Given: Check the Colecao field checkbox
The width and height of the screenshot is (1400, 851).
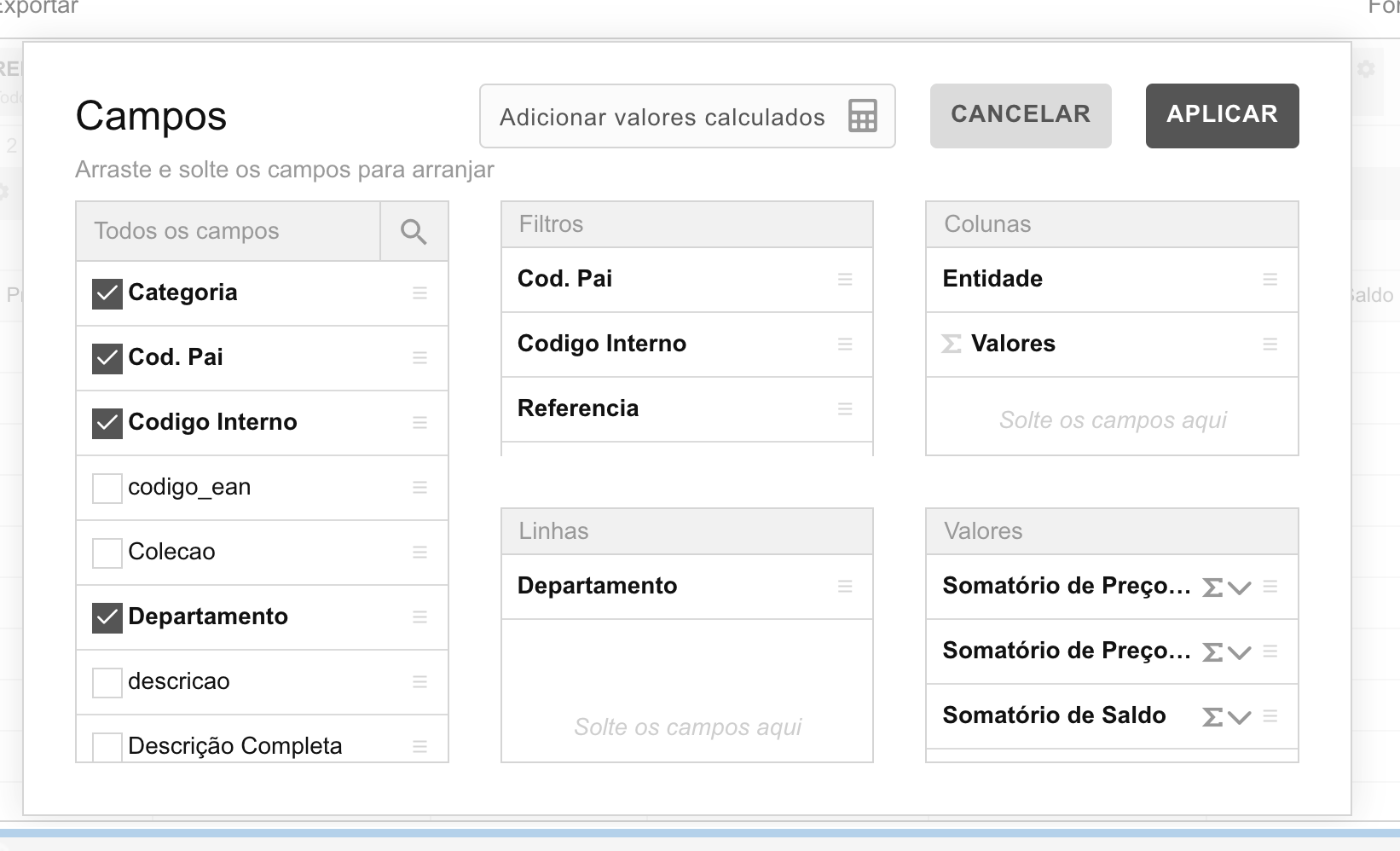Looking at the screenshot, I should [107, 553].
